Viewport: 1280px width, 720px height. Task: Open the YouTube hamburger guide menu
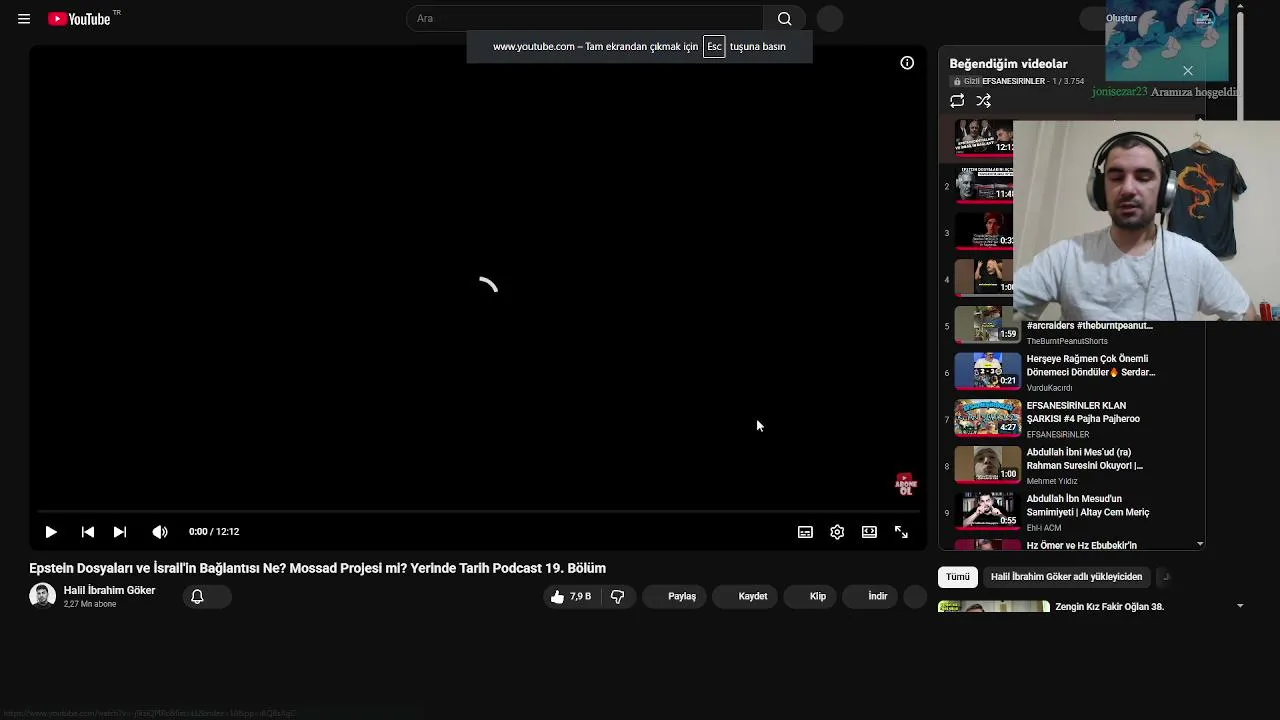[24, 19]
